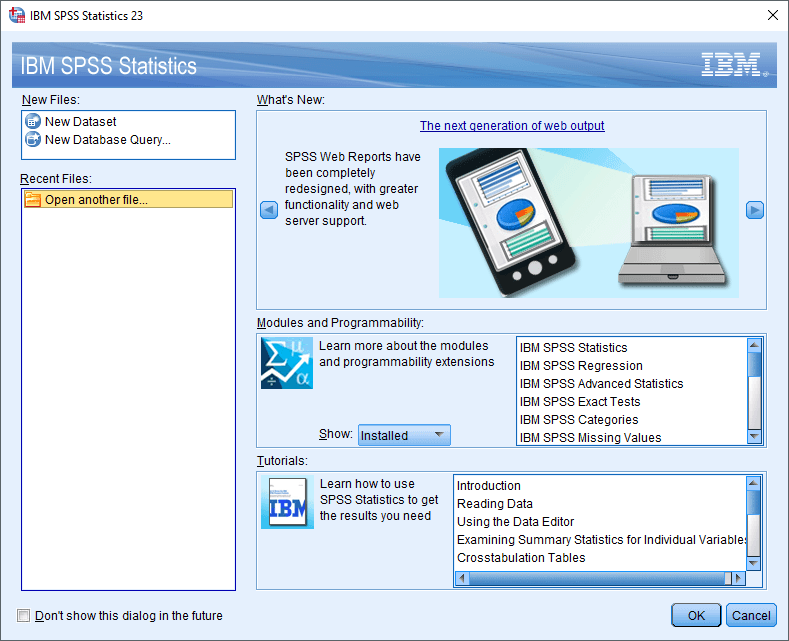Select IBM SPSS Regression module
This screenshot has width=789, height=641.
pyautogui.click(x=581, y=366)
